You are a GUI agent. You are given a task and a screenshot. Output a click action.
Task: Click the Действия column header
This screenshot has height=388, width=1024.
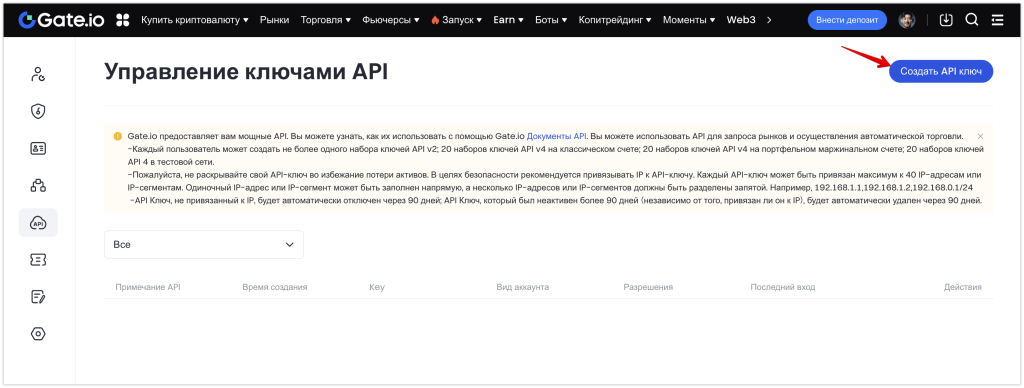[x=963, y=287]
